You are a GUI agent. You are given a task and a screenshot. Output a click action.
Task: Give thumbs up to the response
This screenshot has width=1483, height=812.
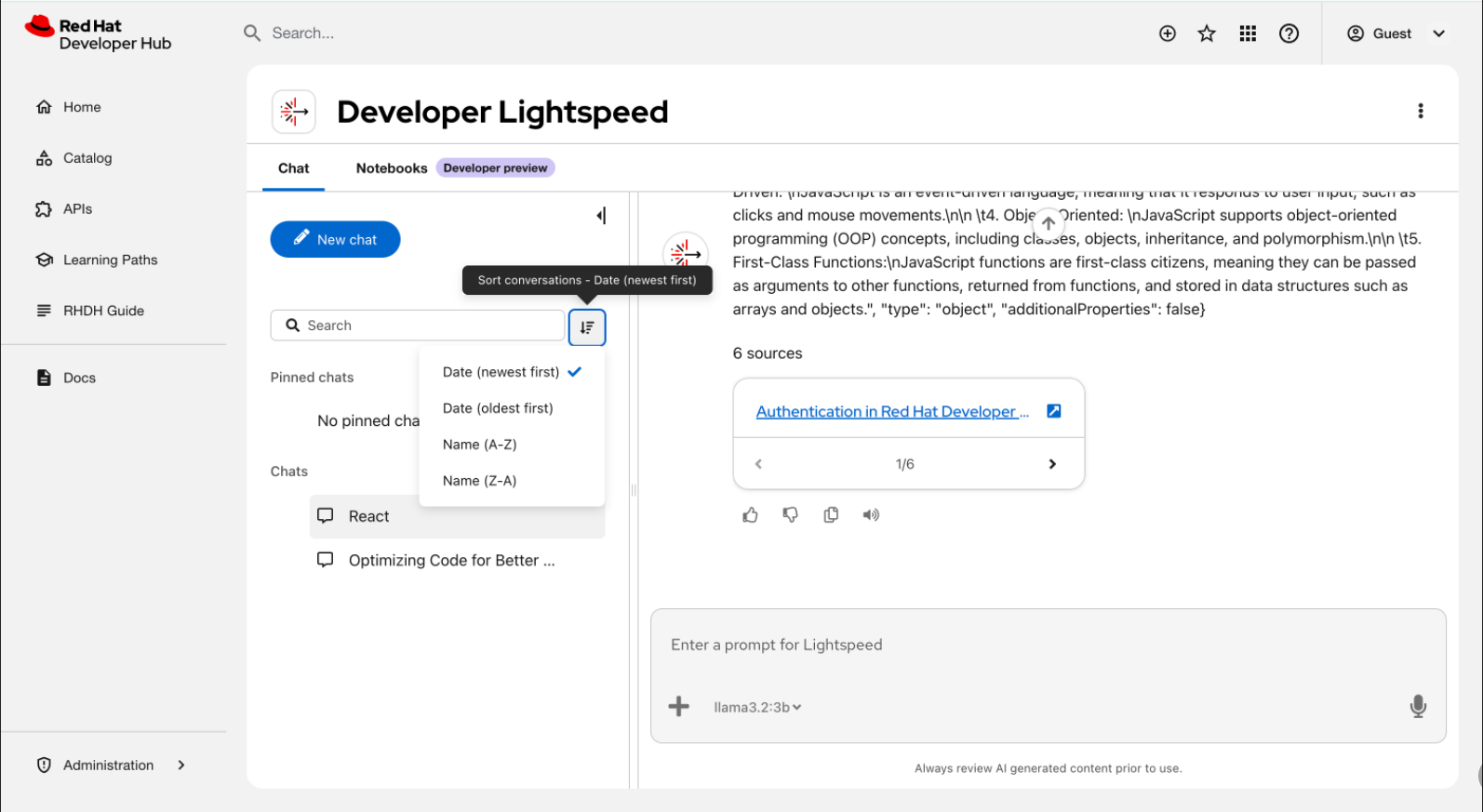point(750,514)
